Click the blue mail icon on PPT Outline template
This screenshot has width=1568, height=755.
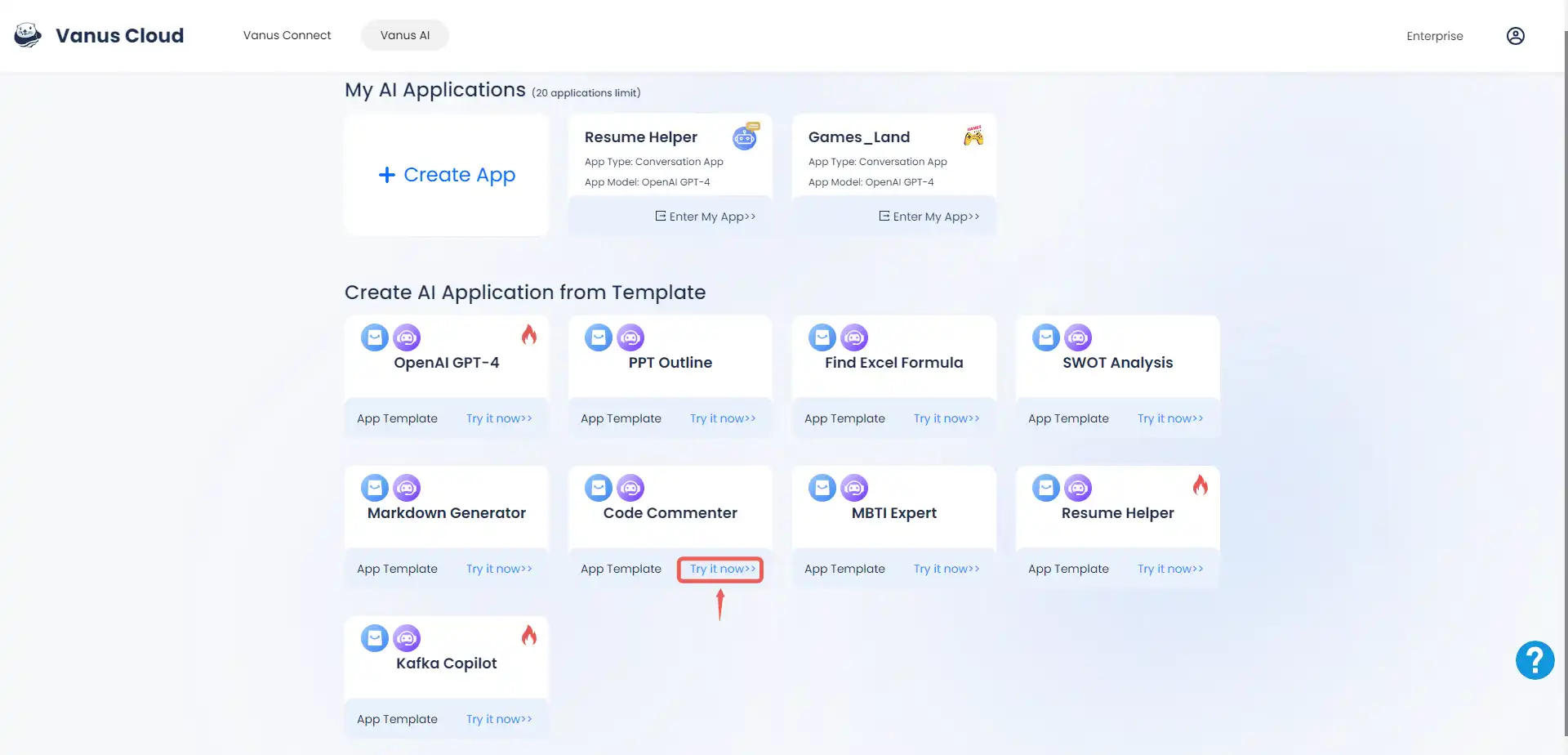pos(599,337)
